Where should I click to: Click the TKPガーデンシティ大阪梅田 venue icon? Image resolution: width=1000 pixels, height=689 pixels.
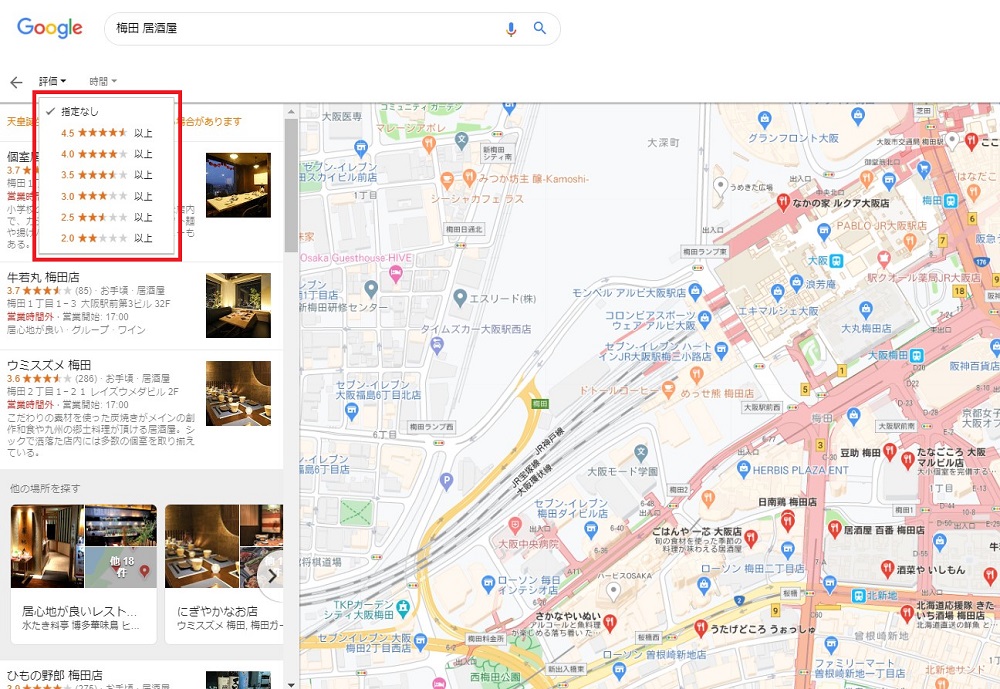pos(402,609)
